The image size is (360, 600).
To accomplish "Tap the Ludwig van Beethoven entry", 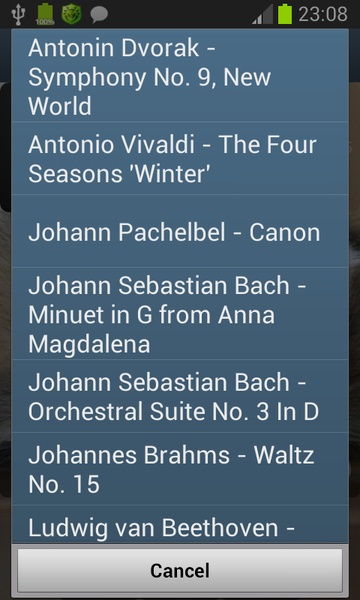I will pos(180,524).
